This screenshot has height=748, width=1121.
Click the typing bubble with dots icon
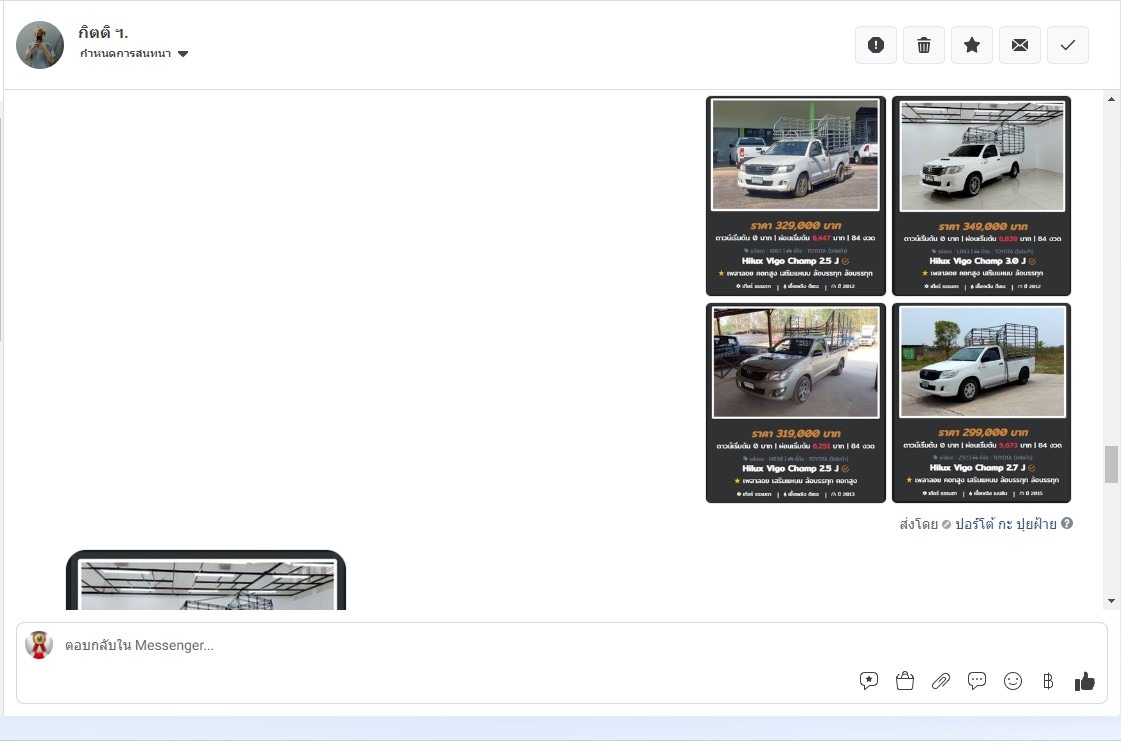977,681
